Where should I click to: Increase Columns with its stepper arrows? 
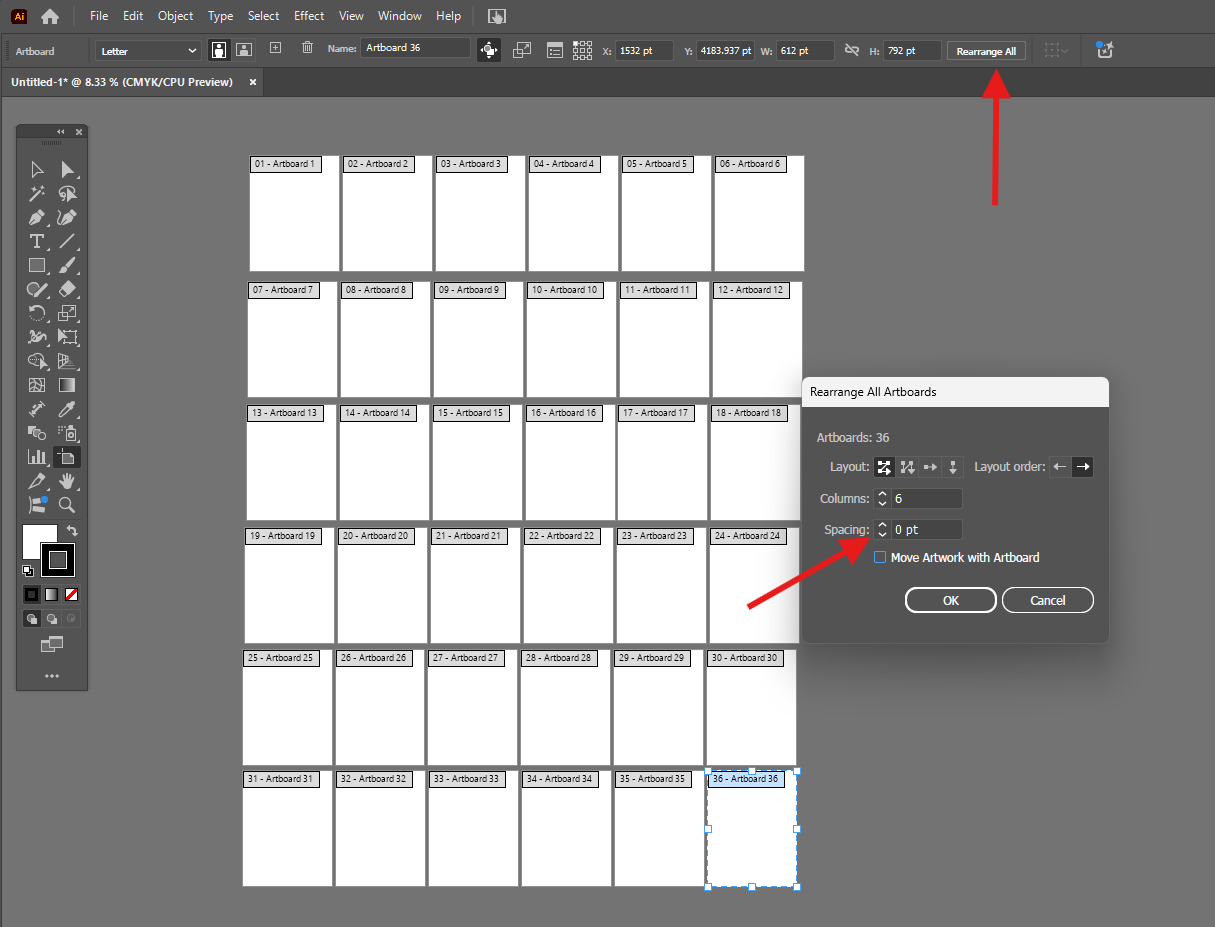click(x=881, y=494)
